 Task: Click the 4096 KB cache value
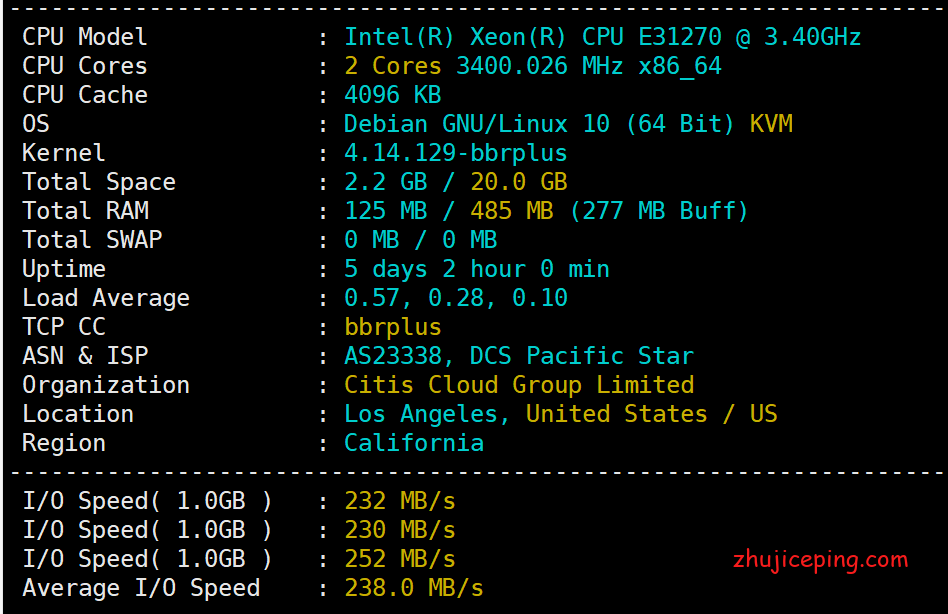click(392, 95)
